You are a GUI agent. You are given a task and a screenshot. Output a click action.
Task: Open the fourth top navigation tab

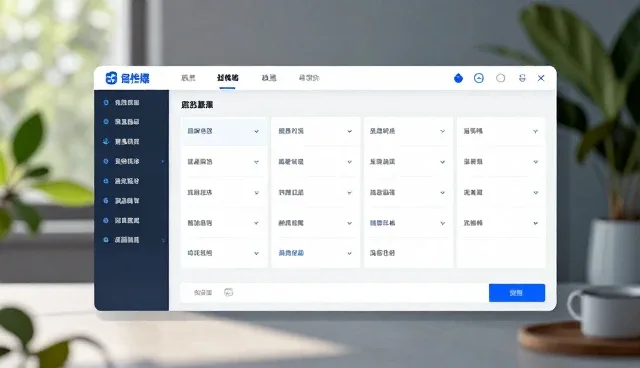click(309, 78)
